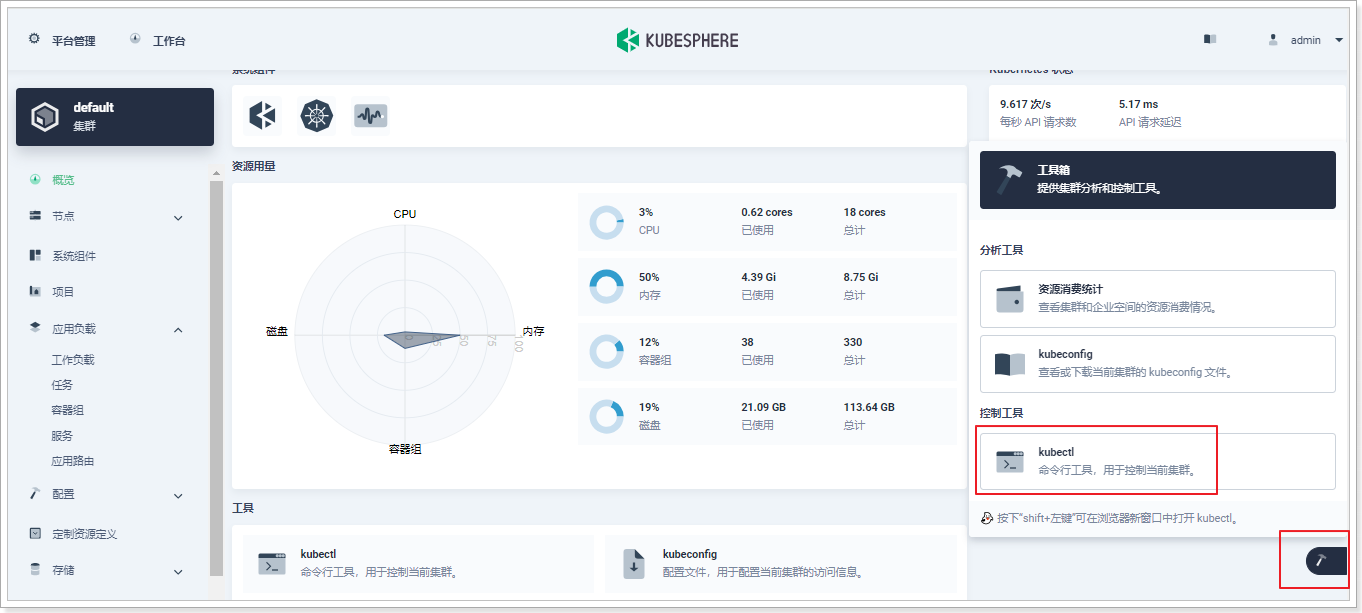Click the 5.17 ms API latency value

(x=1138, y=104)
